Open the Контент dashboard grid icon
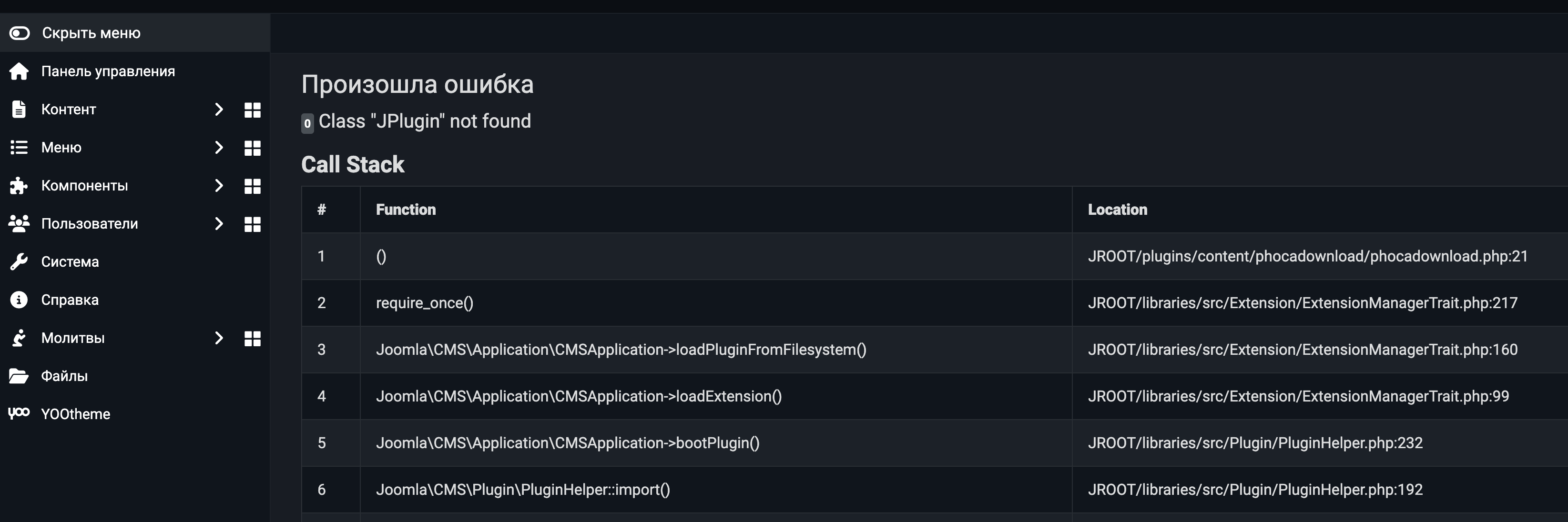 click(253, 110)
